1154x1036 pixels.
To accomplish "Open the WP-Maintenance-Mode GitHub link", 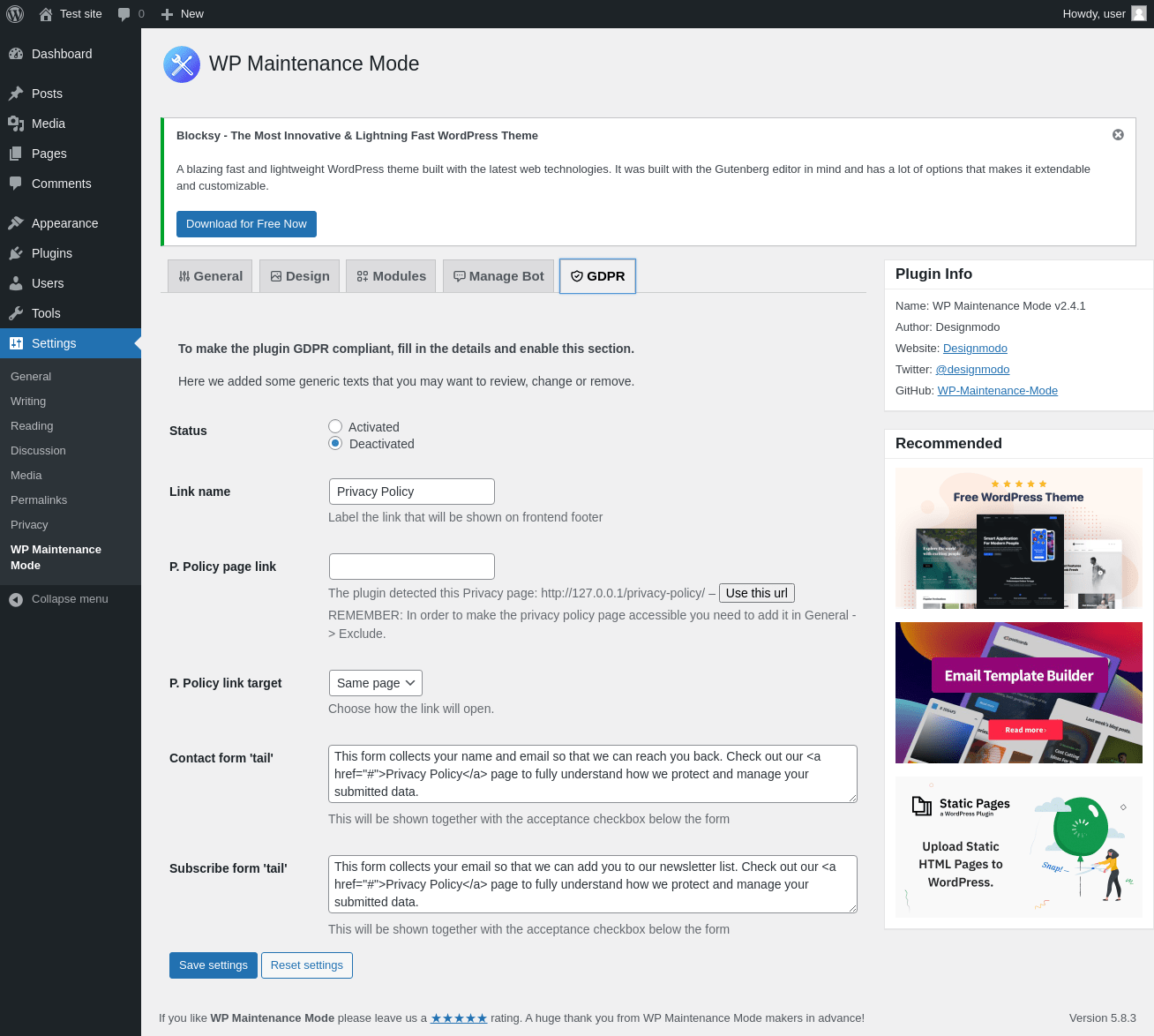I will coord(998,391).
